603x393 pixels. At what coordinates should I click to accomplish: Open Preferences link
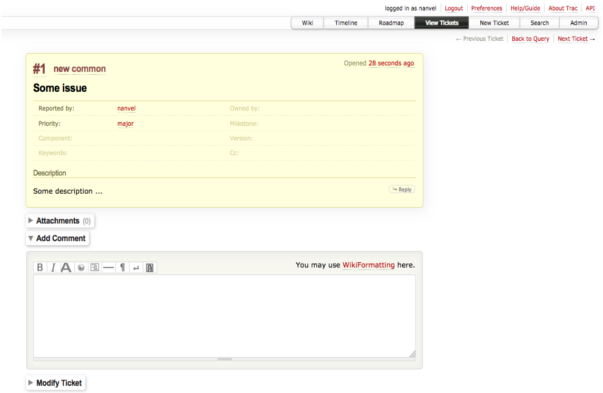(x=486, y=8)
